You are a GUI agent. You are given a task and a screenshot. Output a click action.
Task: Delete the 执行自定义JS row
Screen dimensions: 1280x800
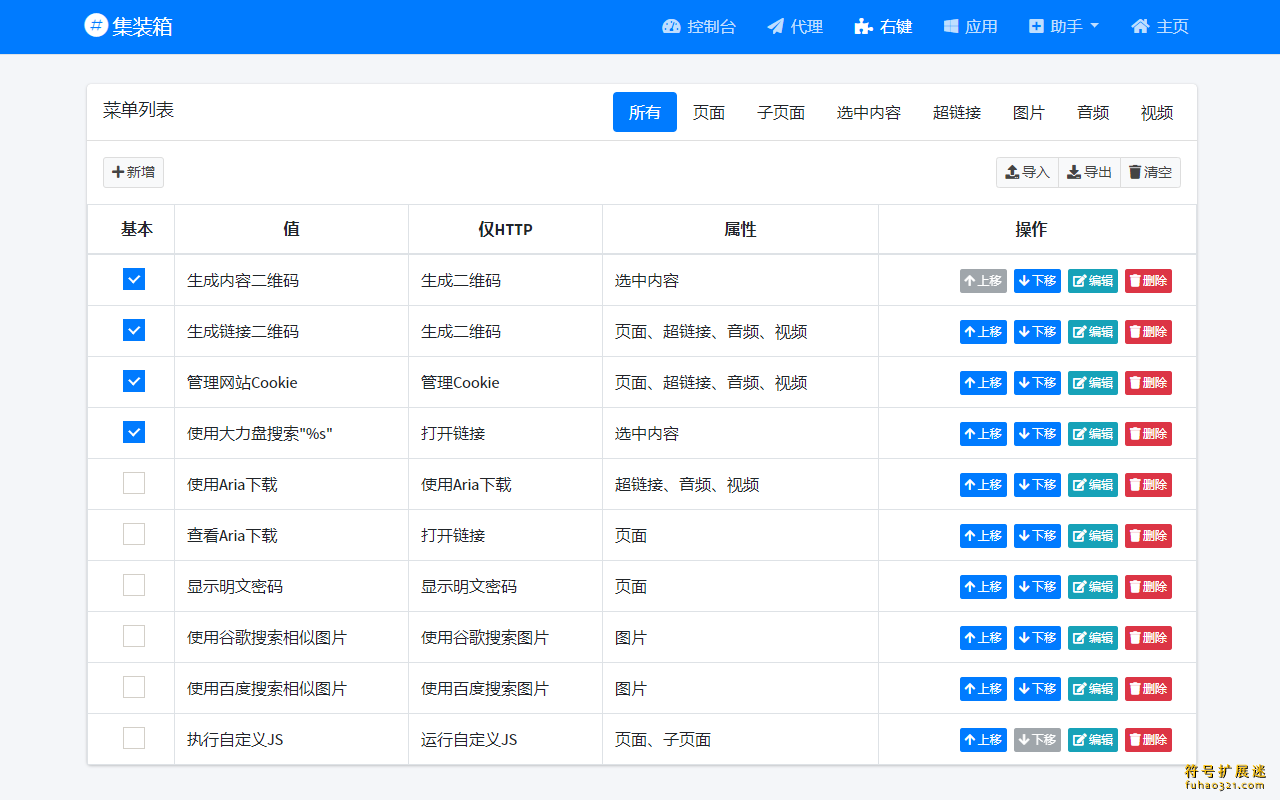click(x=1148, y=740)
